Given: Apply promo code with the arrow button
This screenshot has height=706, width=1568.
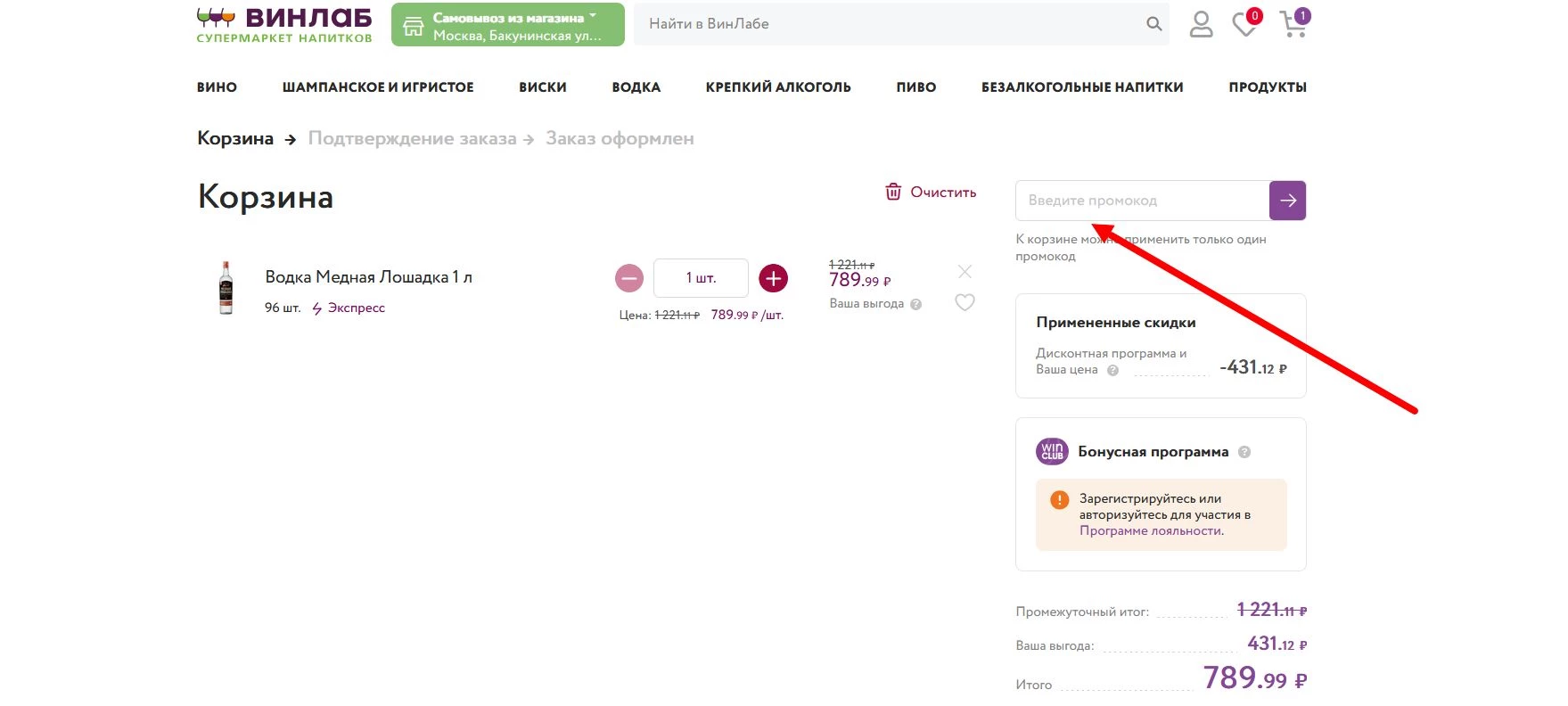Looking at the screenshot, I should pyautogui.click(x=1287, y=201).
